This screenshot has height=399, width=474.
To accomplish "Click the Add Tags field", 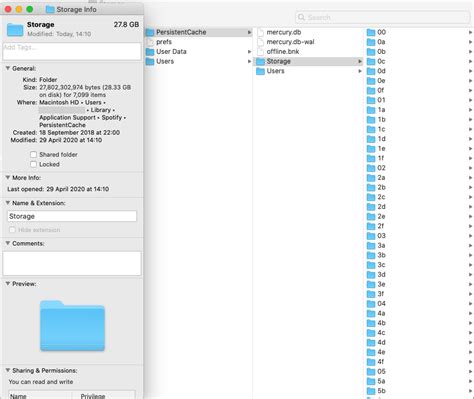I will click(72, 51).
